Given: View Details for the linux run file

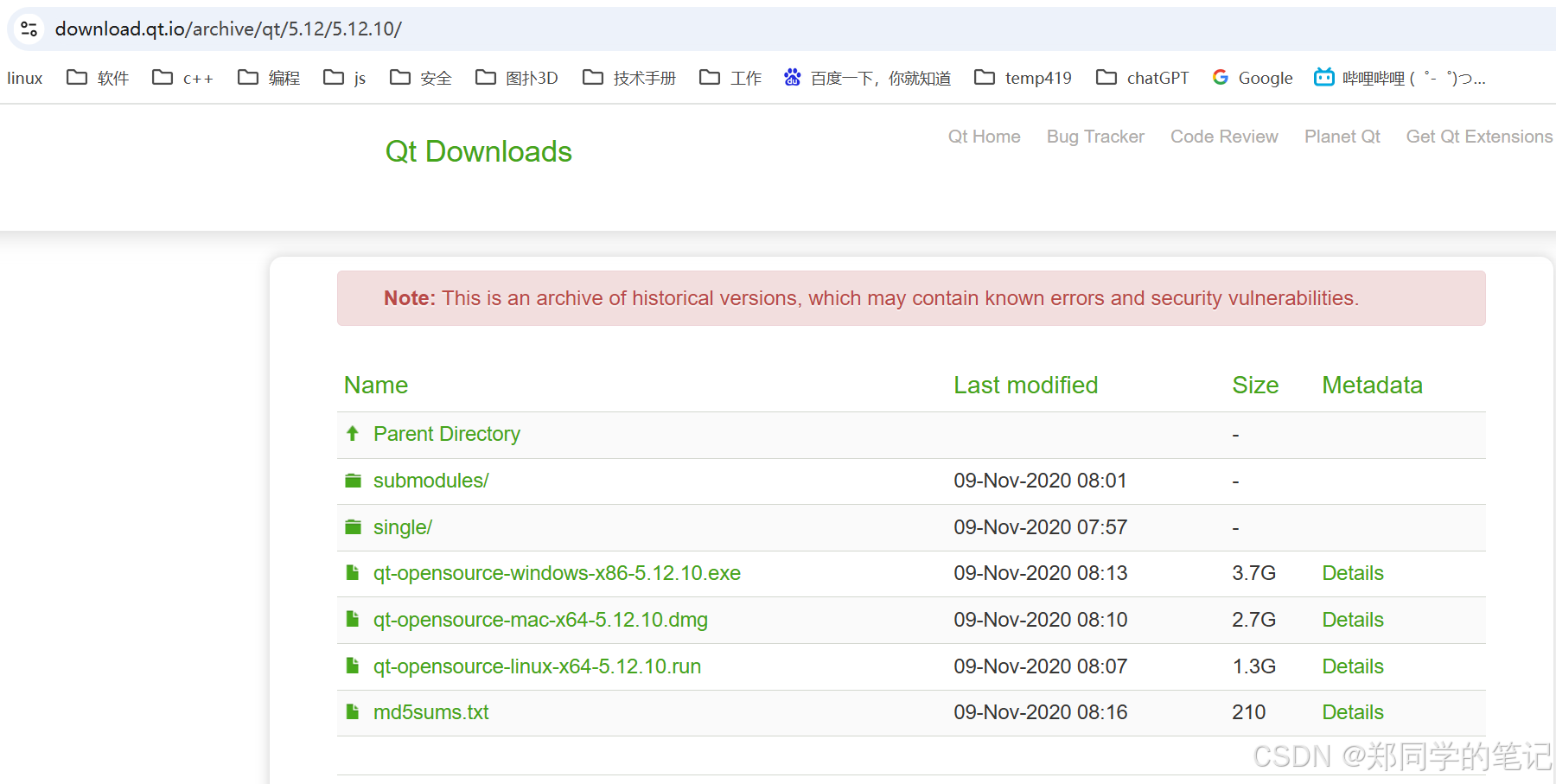Looking at the screenshot, I should pos(1353,666).
